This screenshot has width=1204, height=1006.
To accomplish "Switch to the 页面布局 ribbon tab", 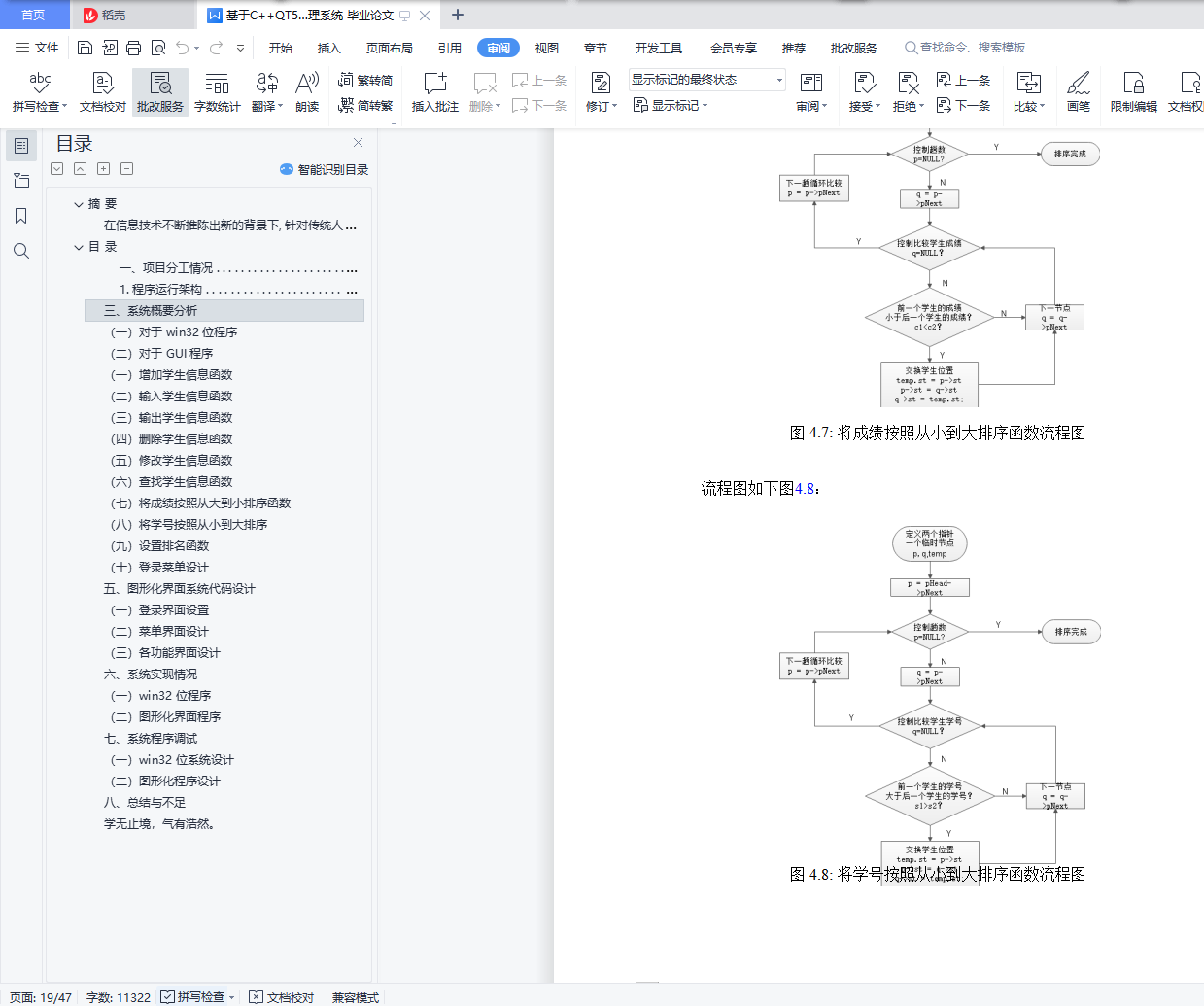I will (x=390, y=48).
